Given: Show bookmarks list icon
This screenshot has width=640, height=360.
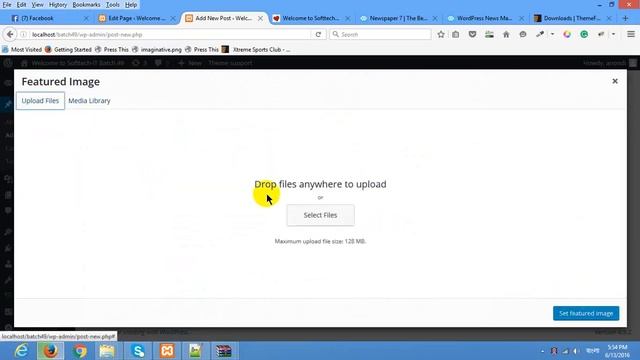Looking at the screenshot, I should pos(456,35).
